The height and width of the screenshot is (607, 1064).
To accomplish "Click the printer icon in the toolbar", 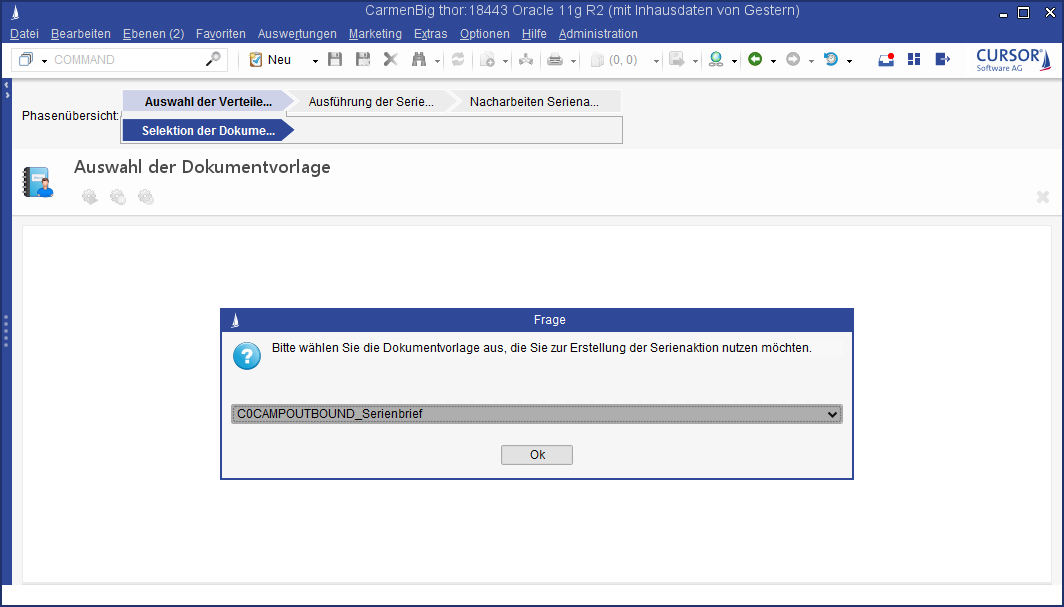I will click(554, 60).
